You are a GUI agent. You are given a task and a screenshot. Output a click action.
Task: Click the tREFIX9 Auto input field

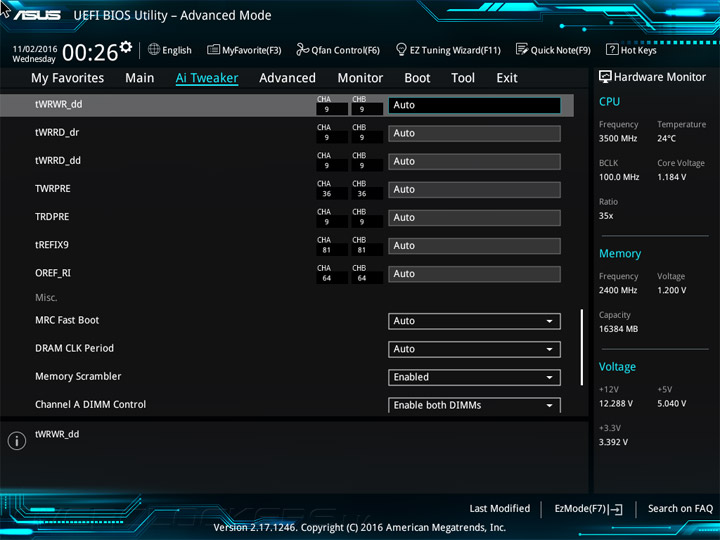[474, 246]
